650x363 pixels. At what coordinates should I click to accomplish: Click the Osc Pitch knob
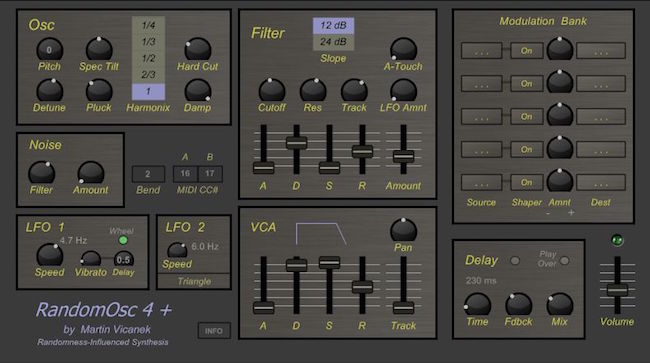tap(49, 50)
